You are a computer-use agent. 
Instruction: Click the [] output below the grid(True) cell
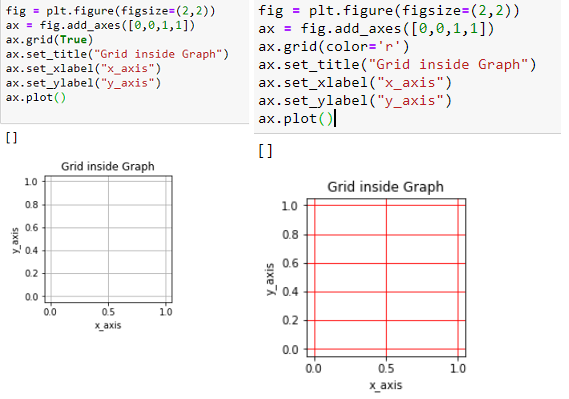[12, 138]
